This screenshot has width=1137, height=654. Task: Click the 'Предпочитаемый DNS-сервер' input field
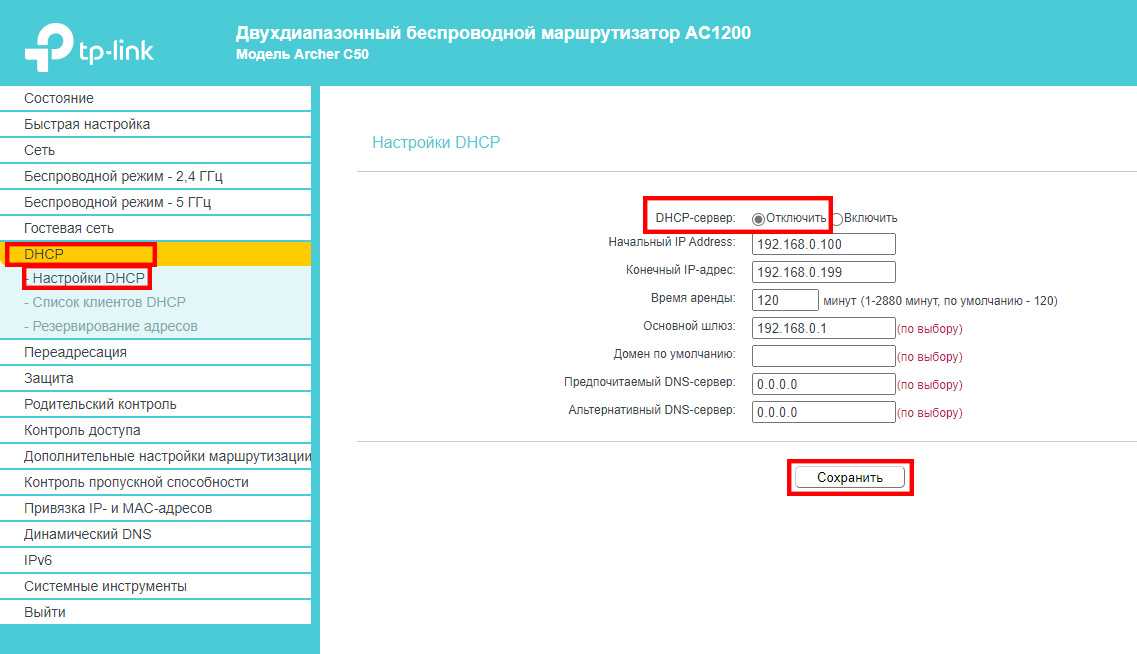pos(823,384)
